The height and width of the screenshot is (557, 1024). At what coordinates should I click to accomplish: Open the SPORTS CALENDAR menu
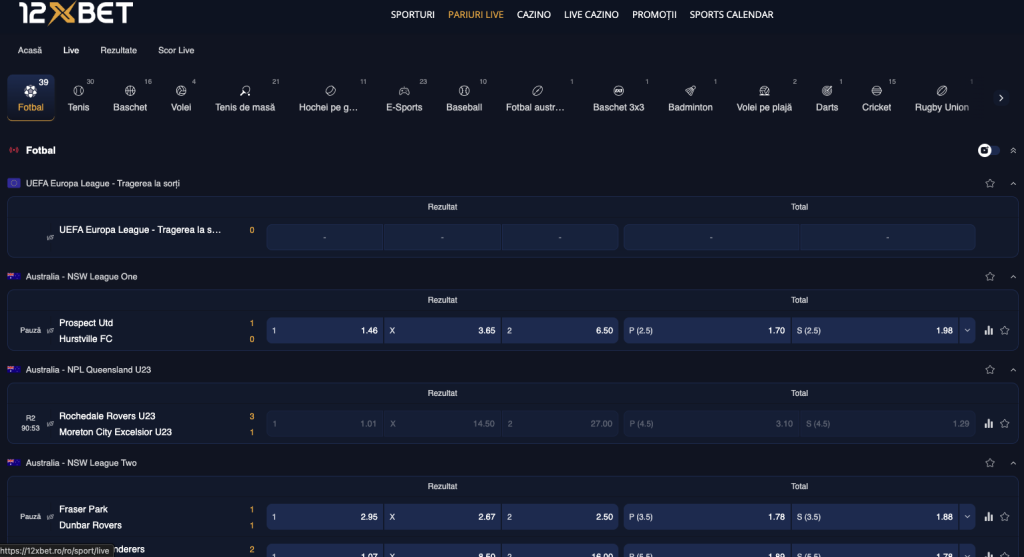(731, 14)
